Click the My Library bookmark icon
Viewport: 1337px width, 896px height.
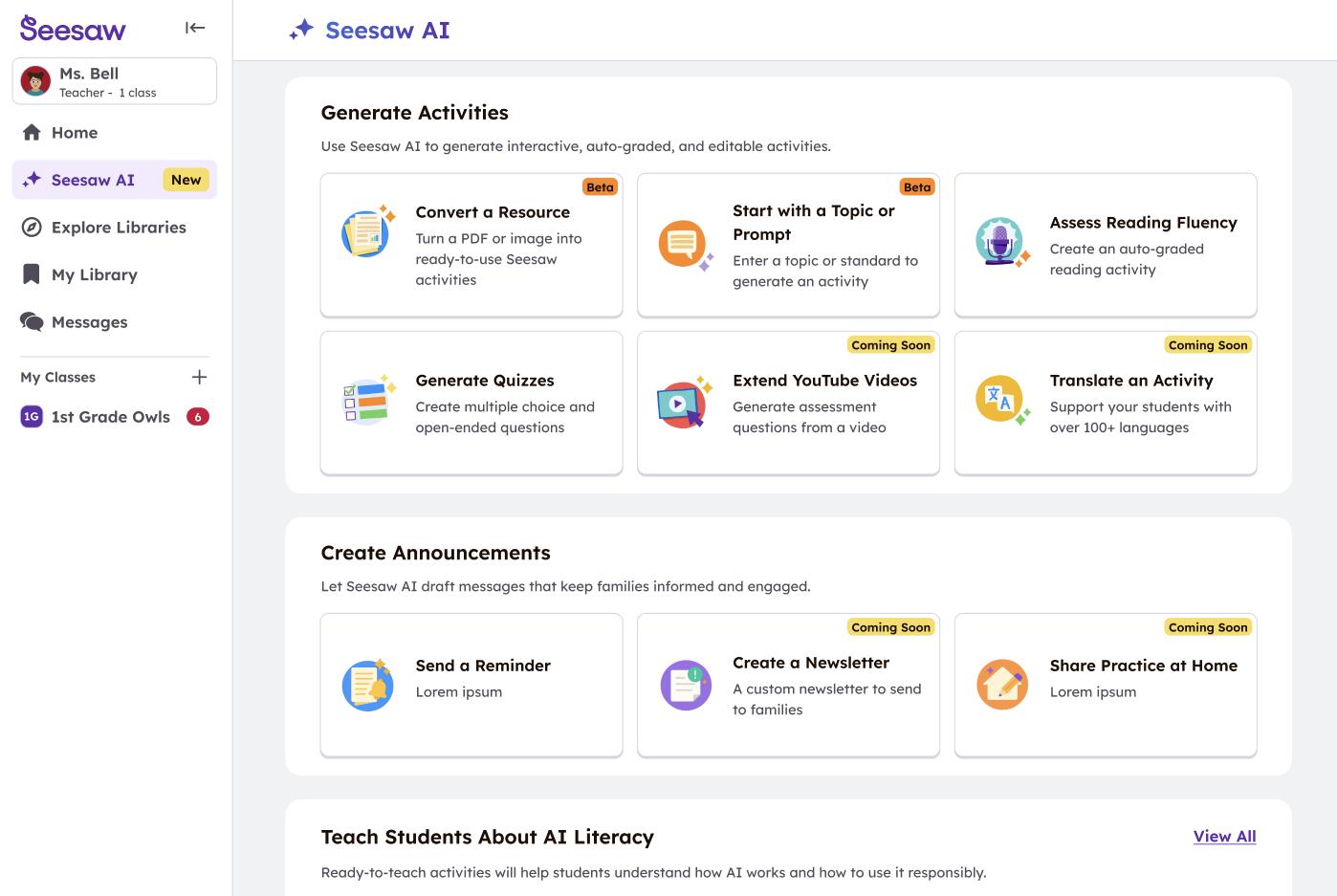pos(32,274)
